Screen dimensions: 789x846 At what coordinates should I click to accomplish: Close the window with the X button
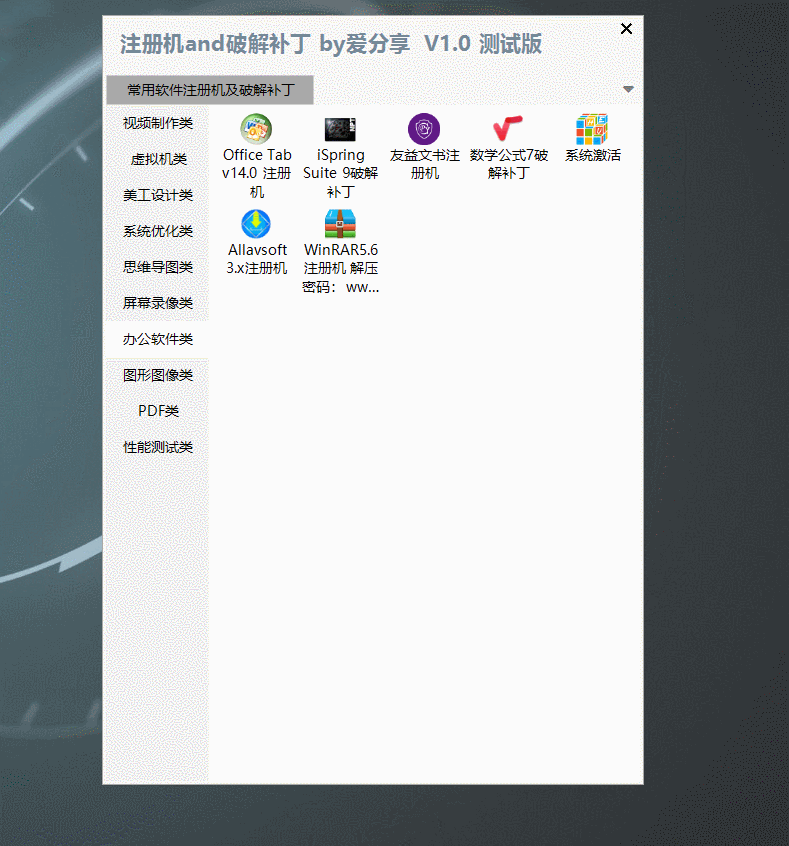(x=626, y=29)
